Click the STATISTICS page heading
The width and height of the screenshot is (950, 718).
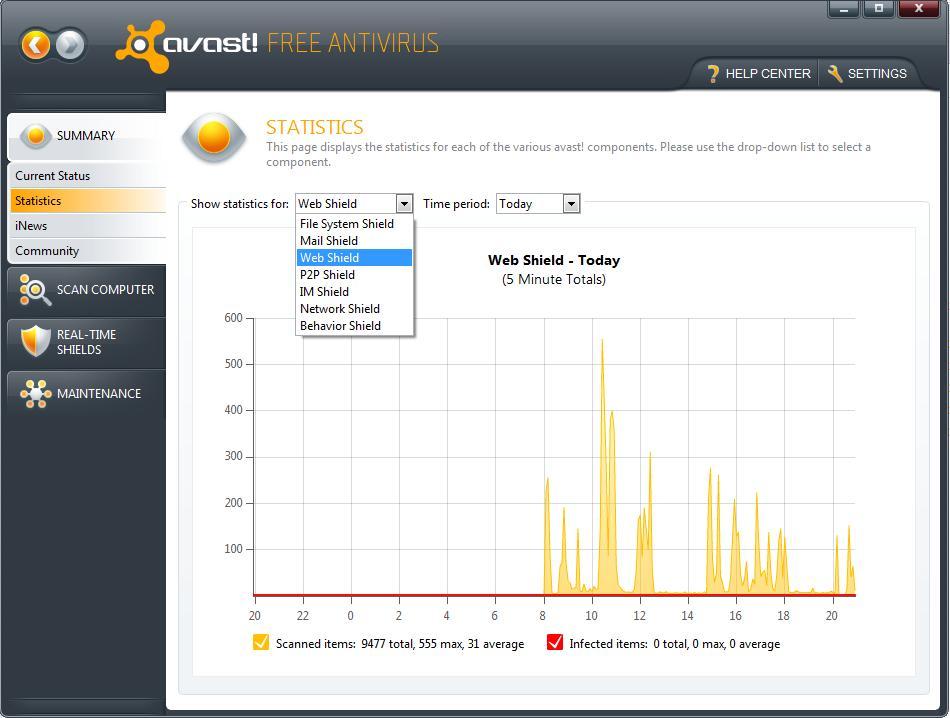click(314, 127)
